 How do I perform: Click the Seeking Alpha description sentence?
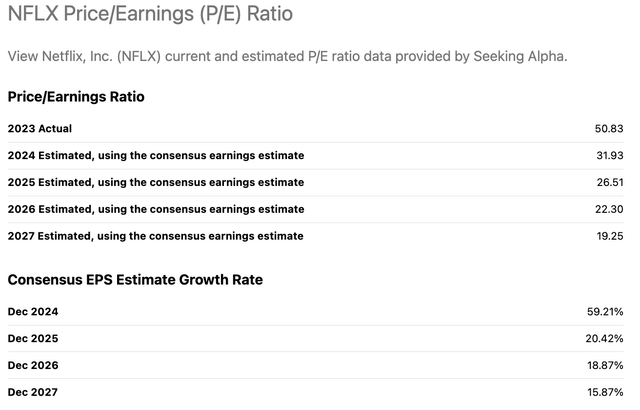coord(287,56)
